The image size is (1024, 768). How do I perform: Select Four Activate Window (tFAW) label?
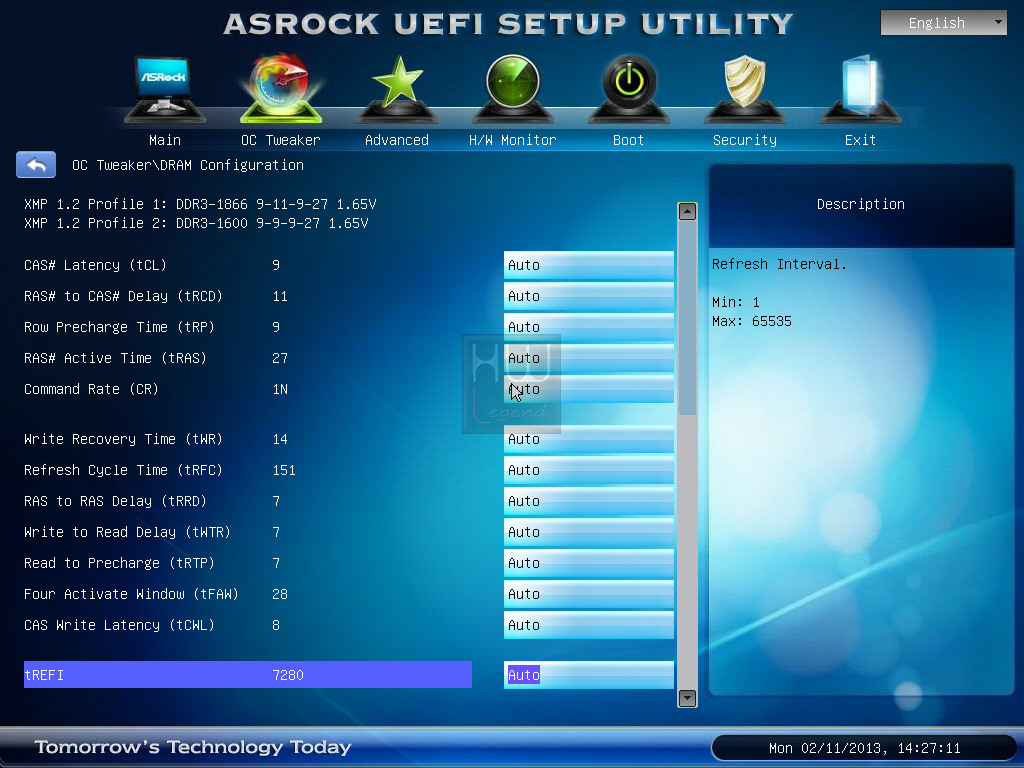pos(131,594)
